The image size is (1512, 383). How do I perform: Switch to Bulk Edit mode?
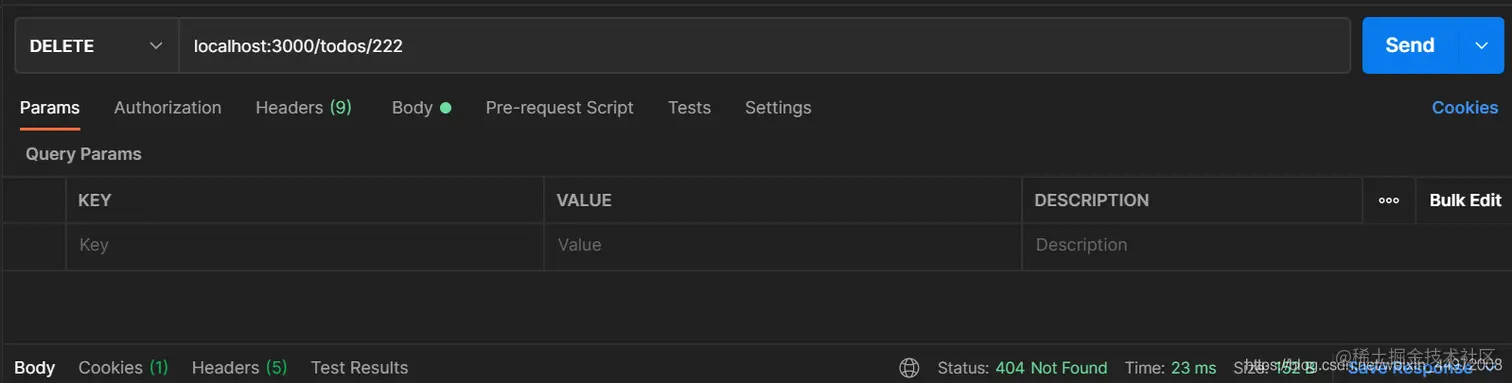point(1465,200)
